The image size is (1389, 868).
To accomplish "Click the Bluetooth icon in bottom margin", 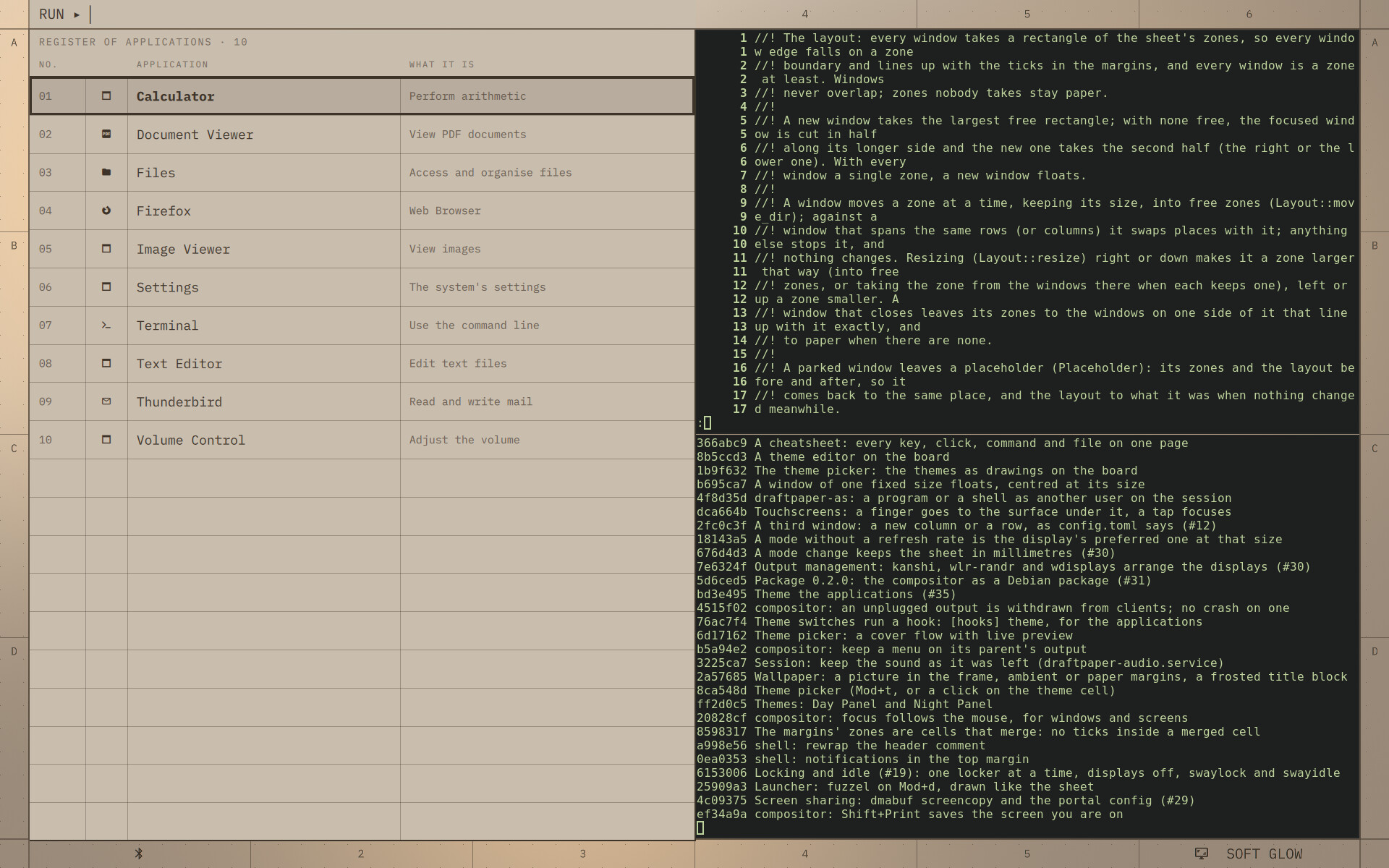I will (x=139, y=854).
